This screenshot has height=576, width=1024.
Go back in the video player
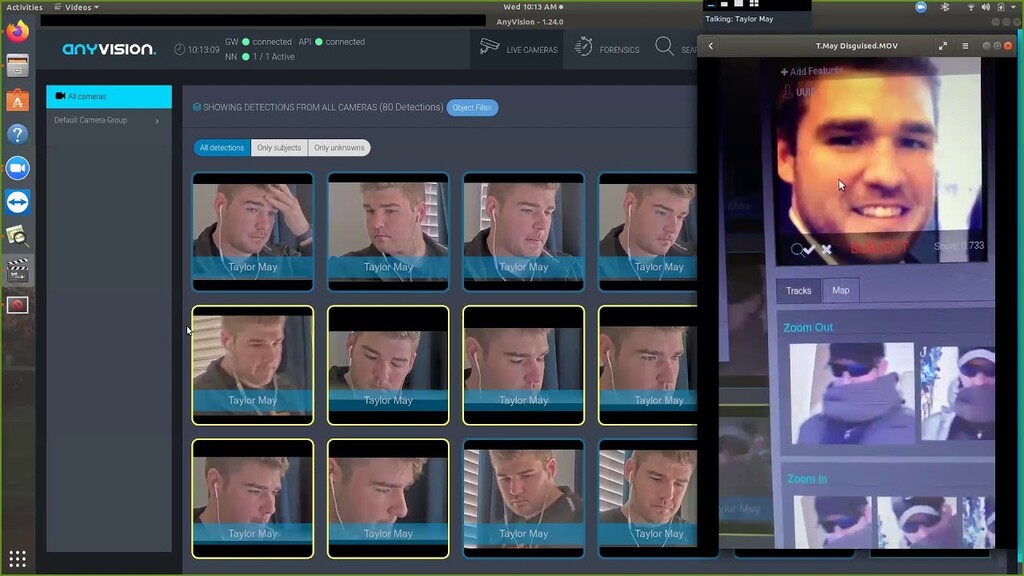point(711,46)
